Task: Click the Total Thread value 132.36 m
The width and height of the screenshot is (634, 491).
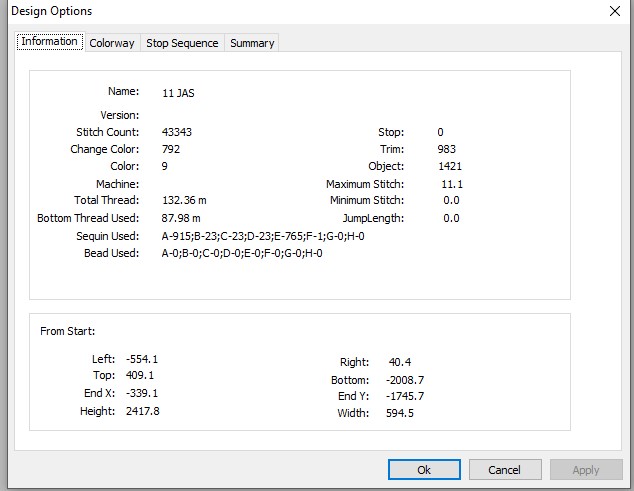Action: (184, 200)
